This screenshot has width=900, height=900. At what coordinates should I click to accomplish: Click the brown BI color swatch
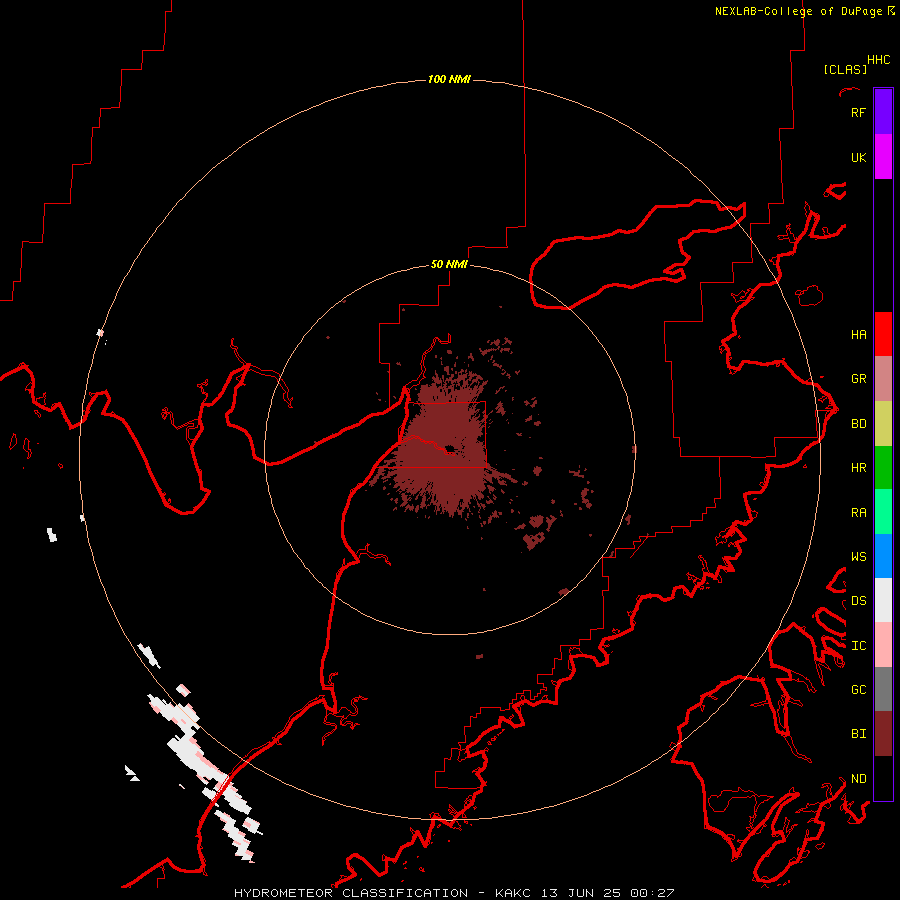[883, 734]
